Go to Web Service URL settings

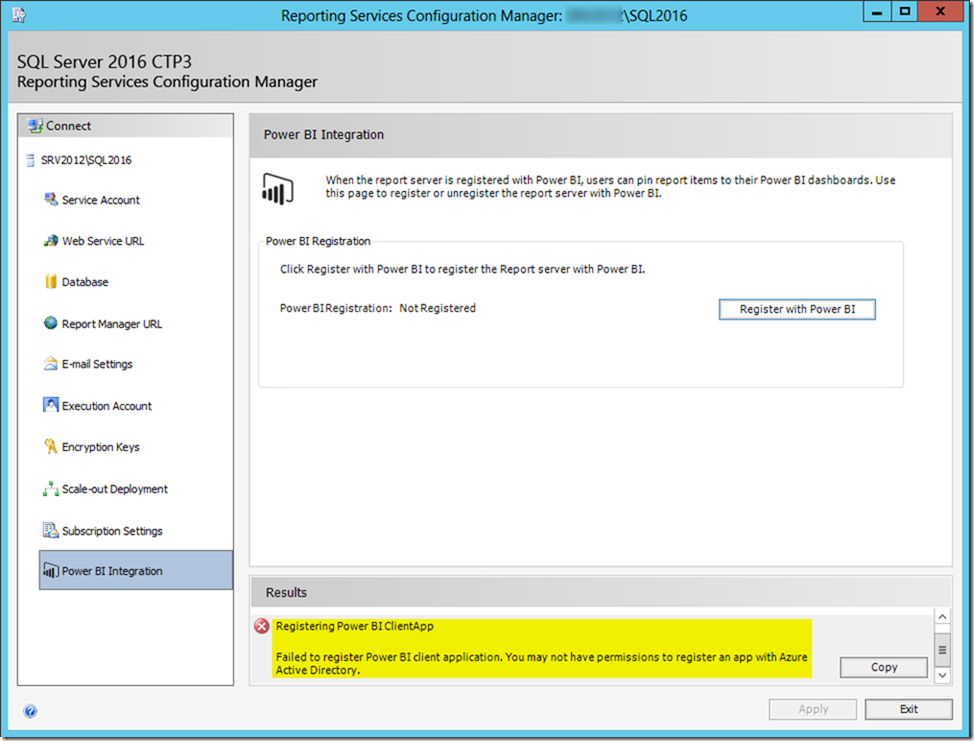click(103, 241)
